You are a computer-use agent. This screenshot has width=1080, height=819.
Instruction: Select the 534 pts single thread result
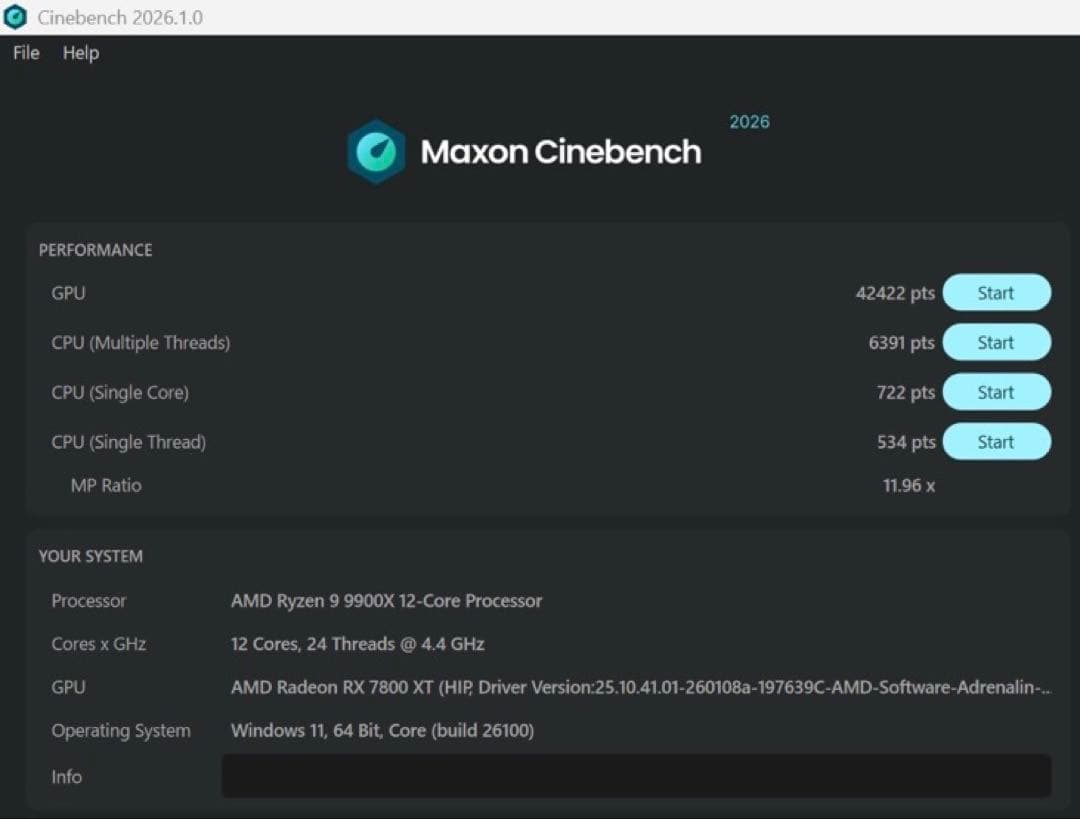click(x=905, y=442)
